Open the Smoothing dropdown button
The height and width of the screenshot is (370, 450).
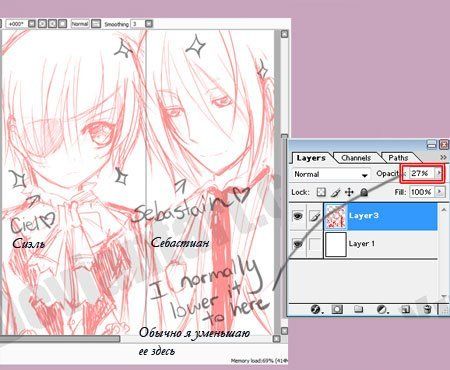[149, 24]
